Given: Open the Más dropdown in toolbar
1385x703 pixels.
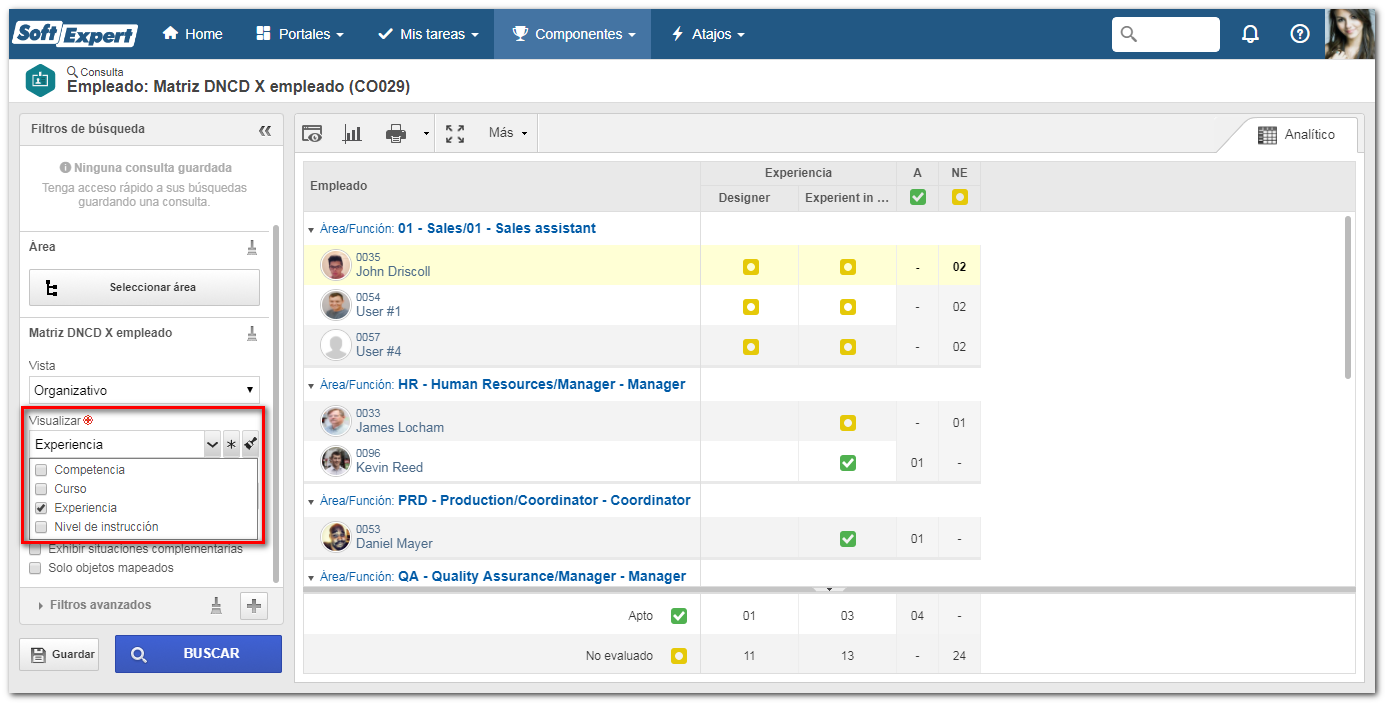Looking at the screenshot, I should click(507, 133).
